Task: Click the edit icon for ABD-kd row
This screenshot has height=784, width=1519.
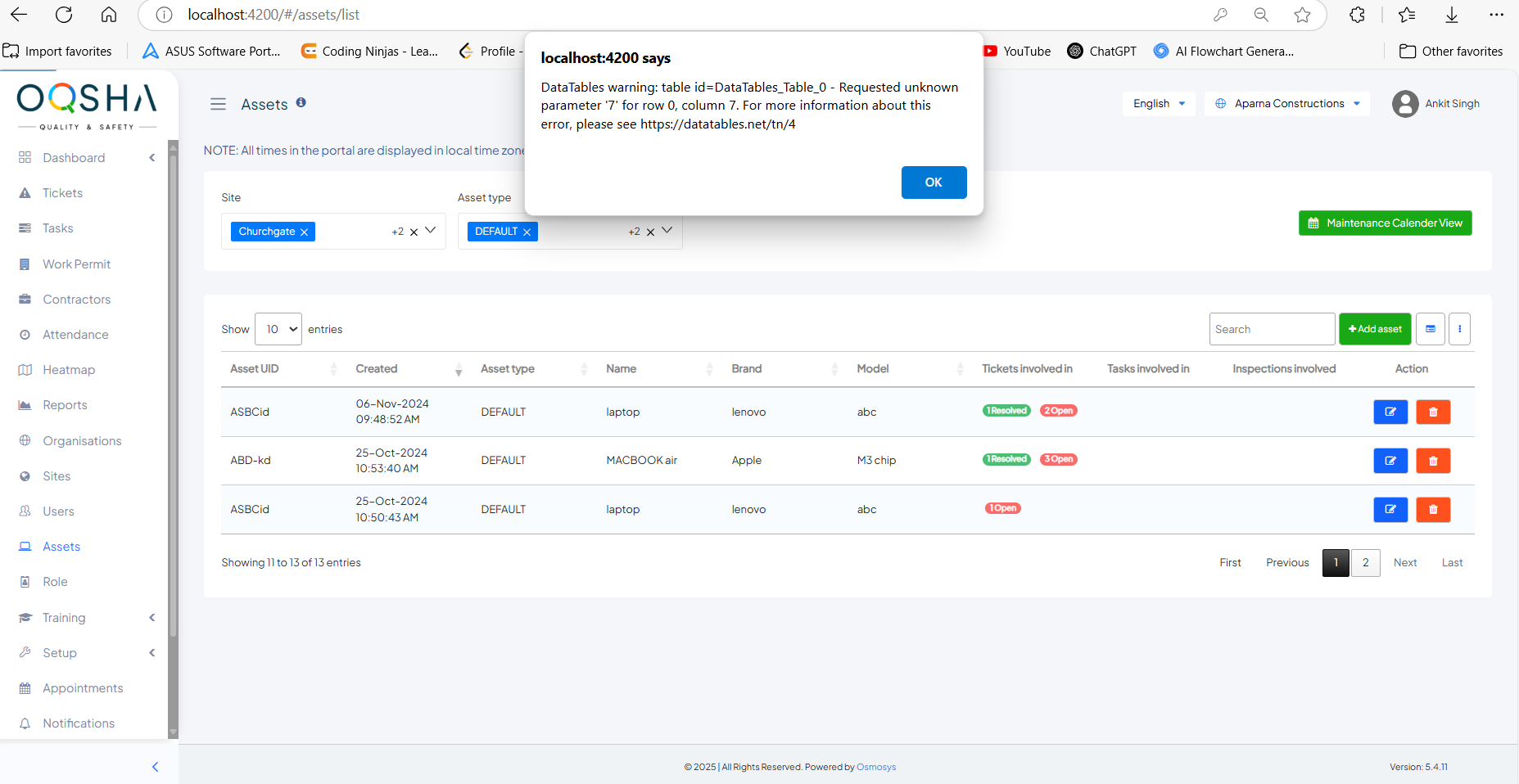Action: point(1390,461)
